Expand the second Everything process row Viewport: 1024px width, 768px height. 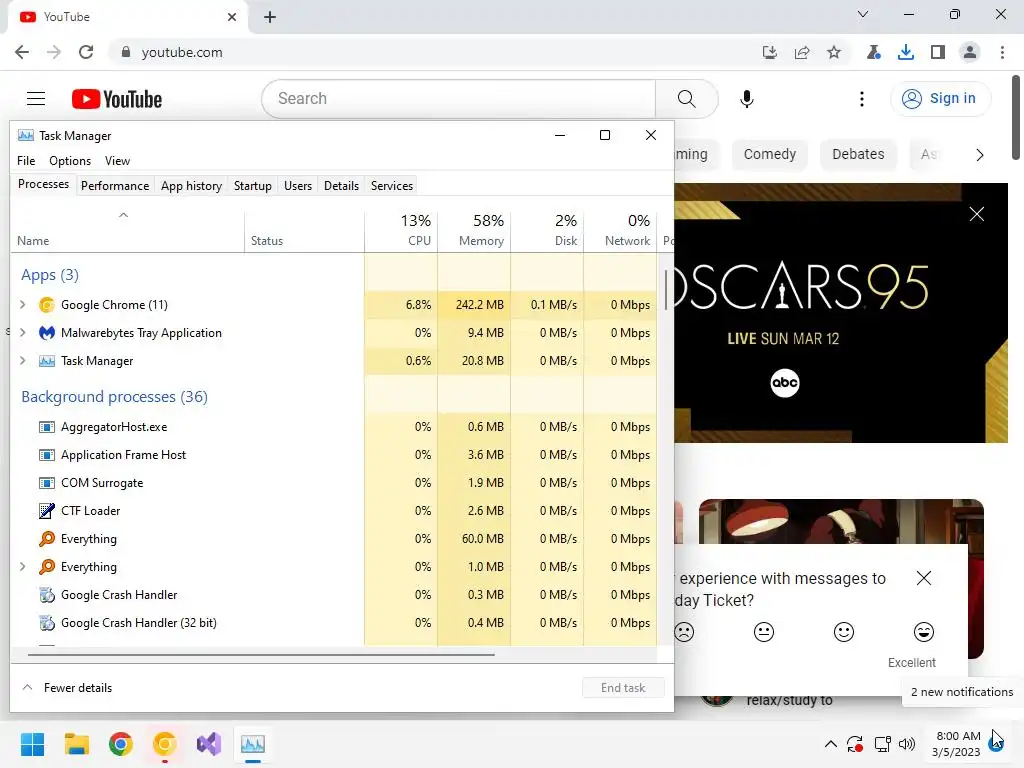point(23,567)
